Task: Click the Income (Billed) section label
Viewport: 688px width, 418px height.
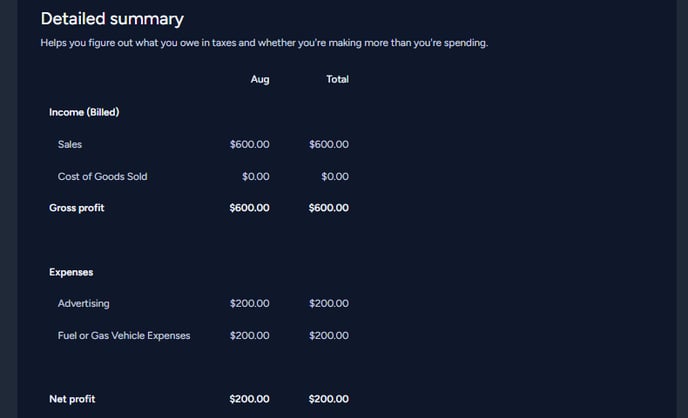Action: point(84,112)
